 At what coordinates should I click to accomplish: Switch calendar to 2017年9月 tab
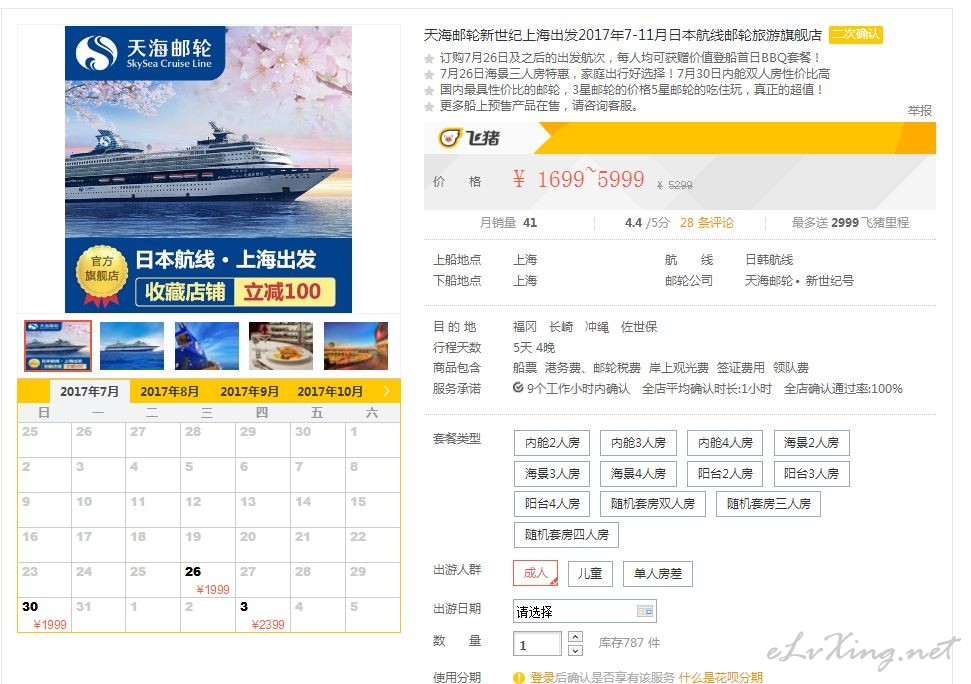249,391
